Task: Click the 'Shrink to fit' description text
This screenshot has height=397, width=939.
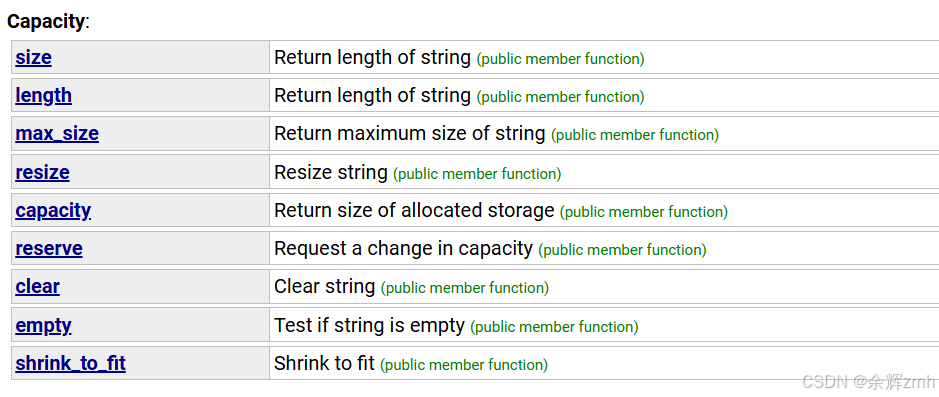Action: (x=325, y=363)
